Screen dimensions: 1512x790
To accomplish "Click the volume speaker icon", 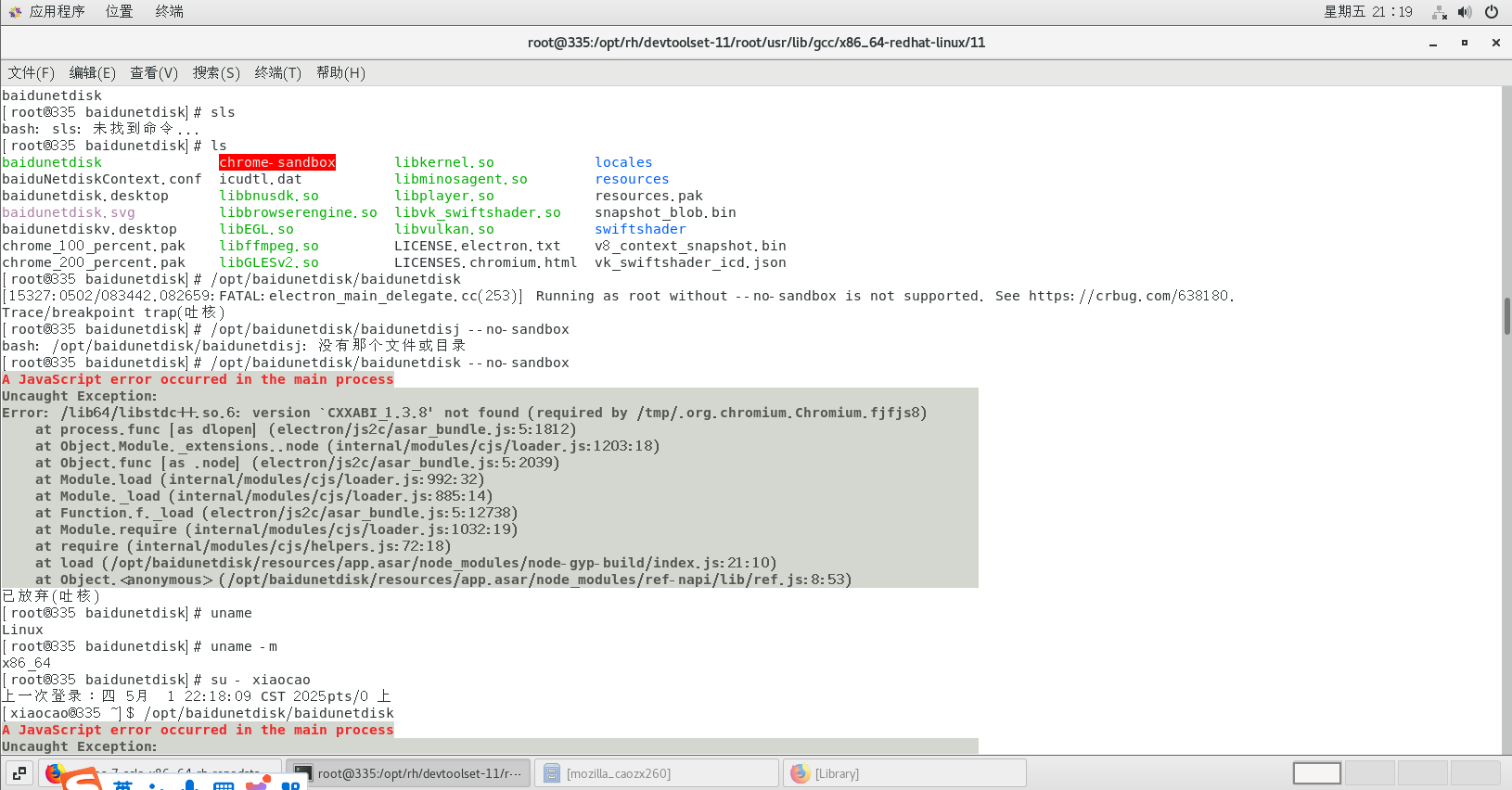I will point(1465,12).
